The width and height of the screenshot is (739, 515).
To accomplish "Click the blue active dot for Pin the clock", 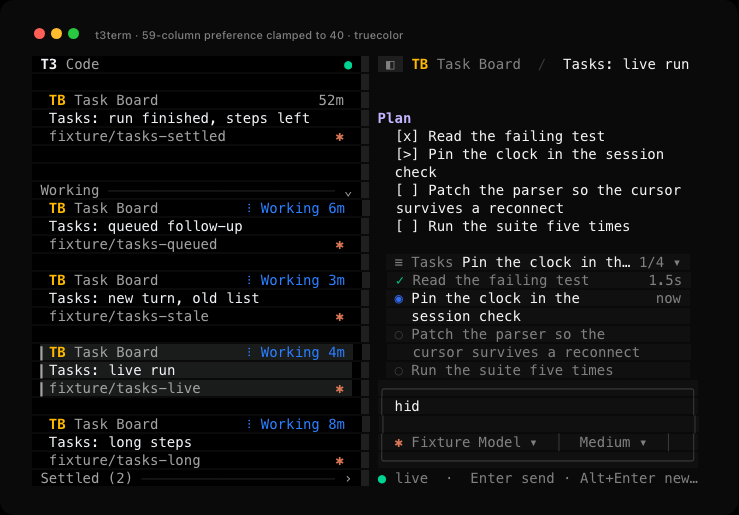I will pyautogui.click(x=399, y=299).
